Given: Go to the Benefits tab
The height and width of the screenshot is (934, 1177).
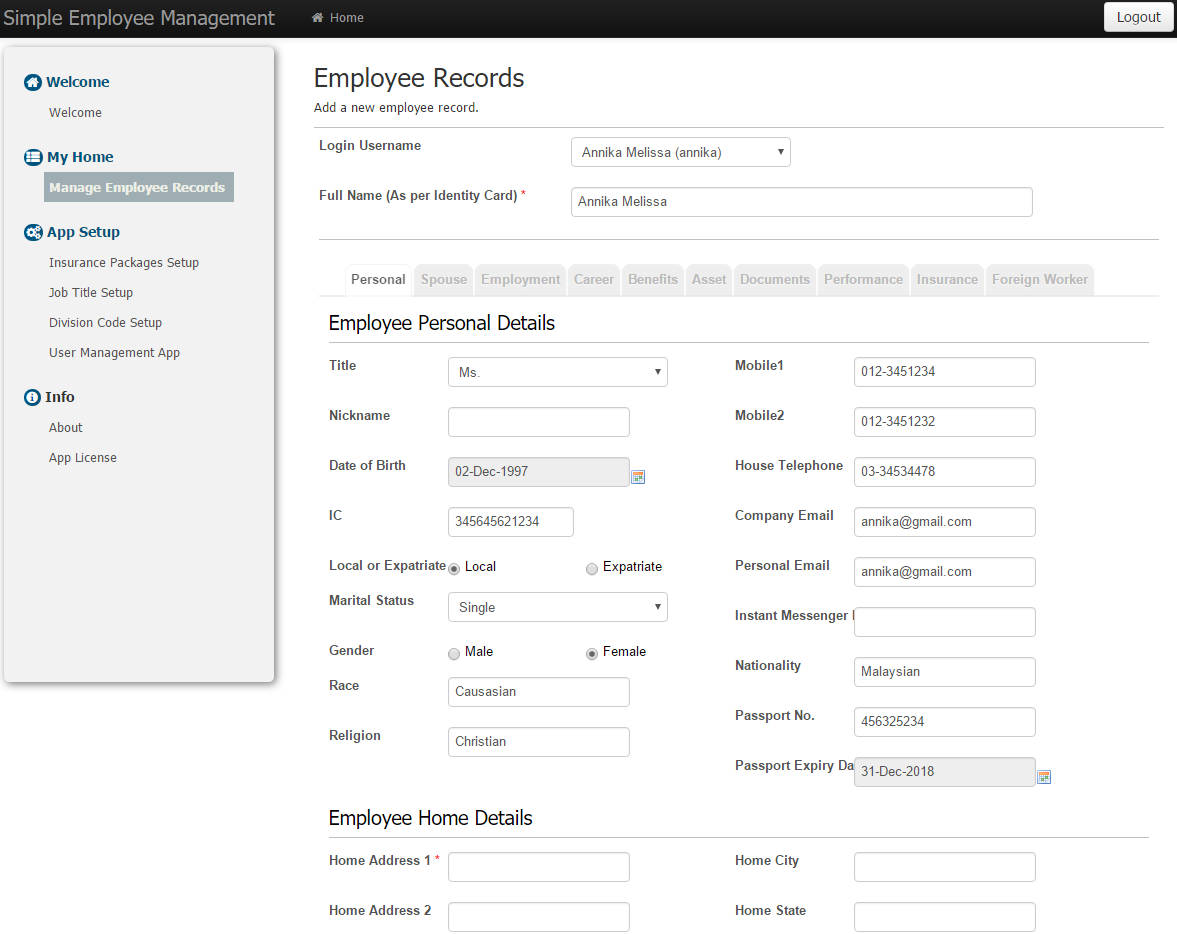Looking at the screenshot, I should tap(653, 279).
